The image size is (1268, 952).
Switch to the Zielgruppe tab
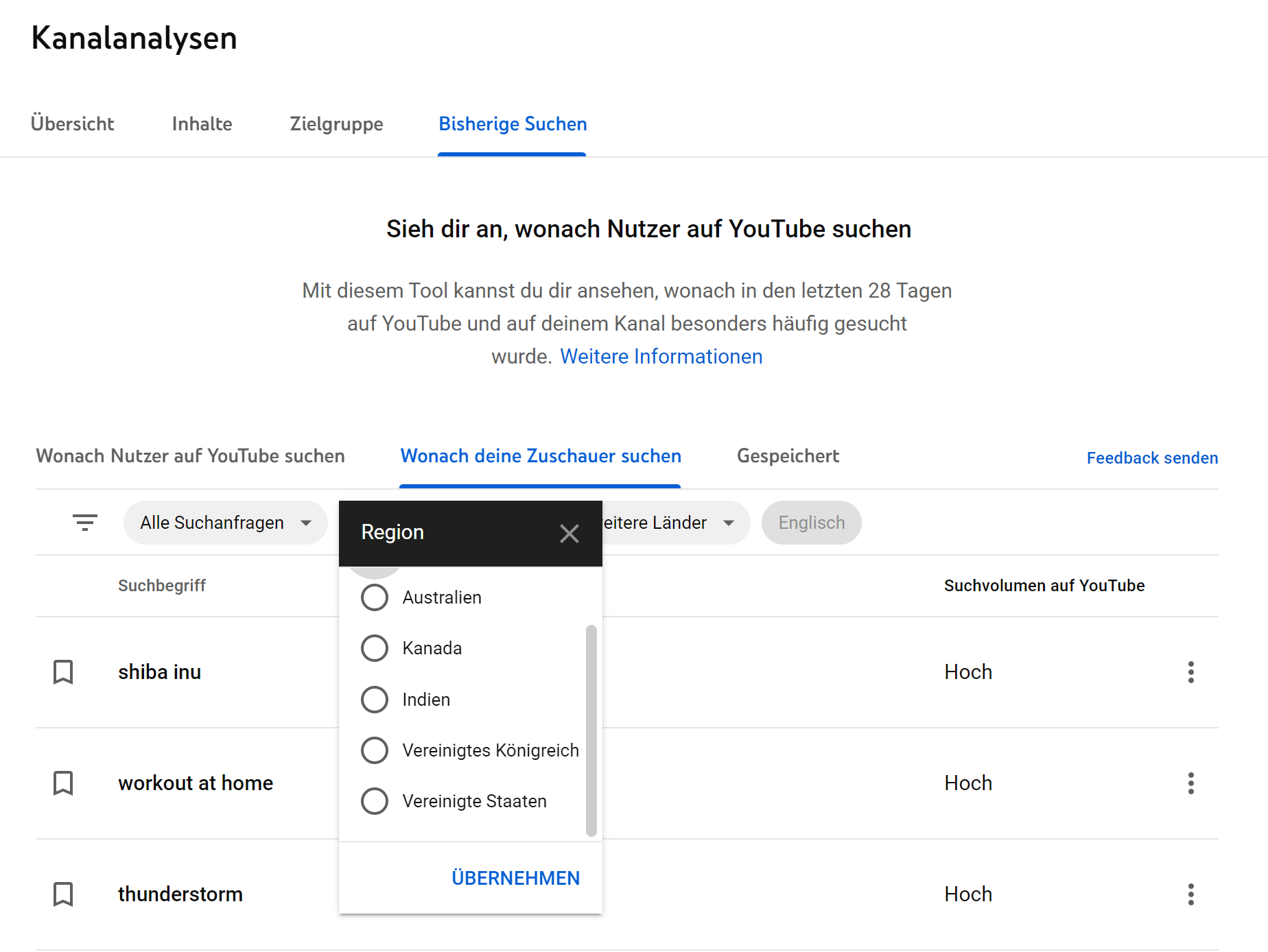[x=336, y=124]
